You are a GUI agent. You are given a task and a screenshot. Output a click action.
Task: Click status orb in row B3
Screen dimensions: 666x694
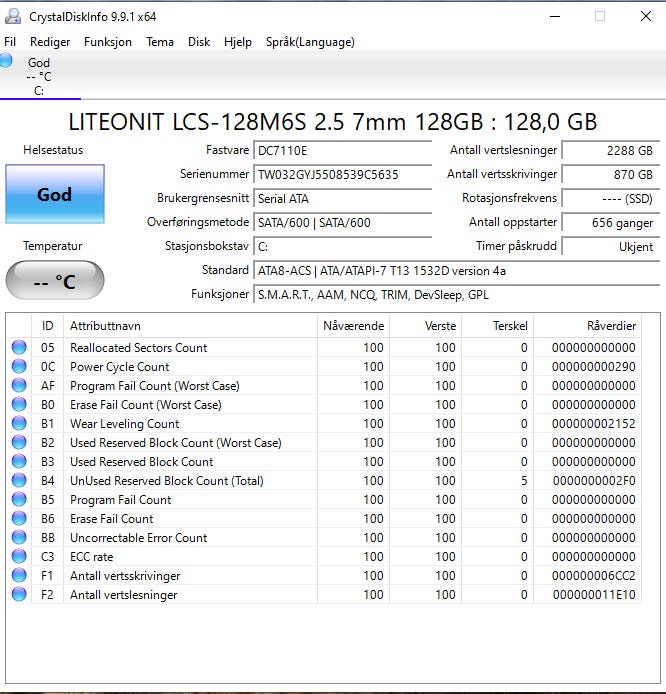(x=19, y=461)
